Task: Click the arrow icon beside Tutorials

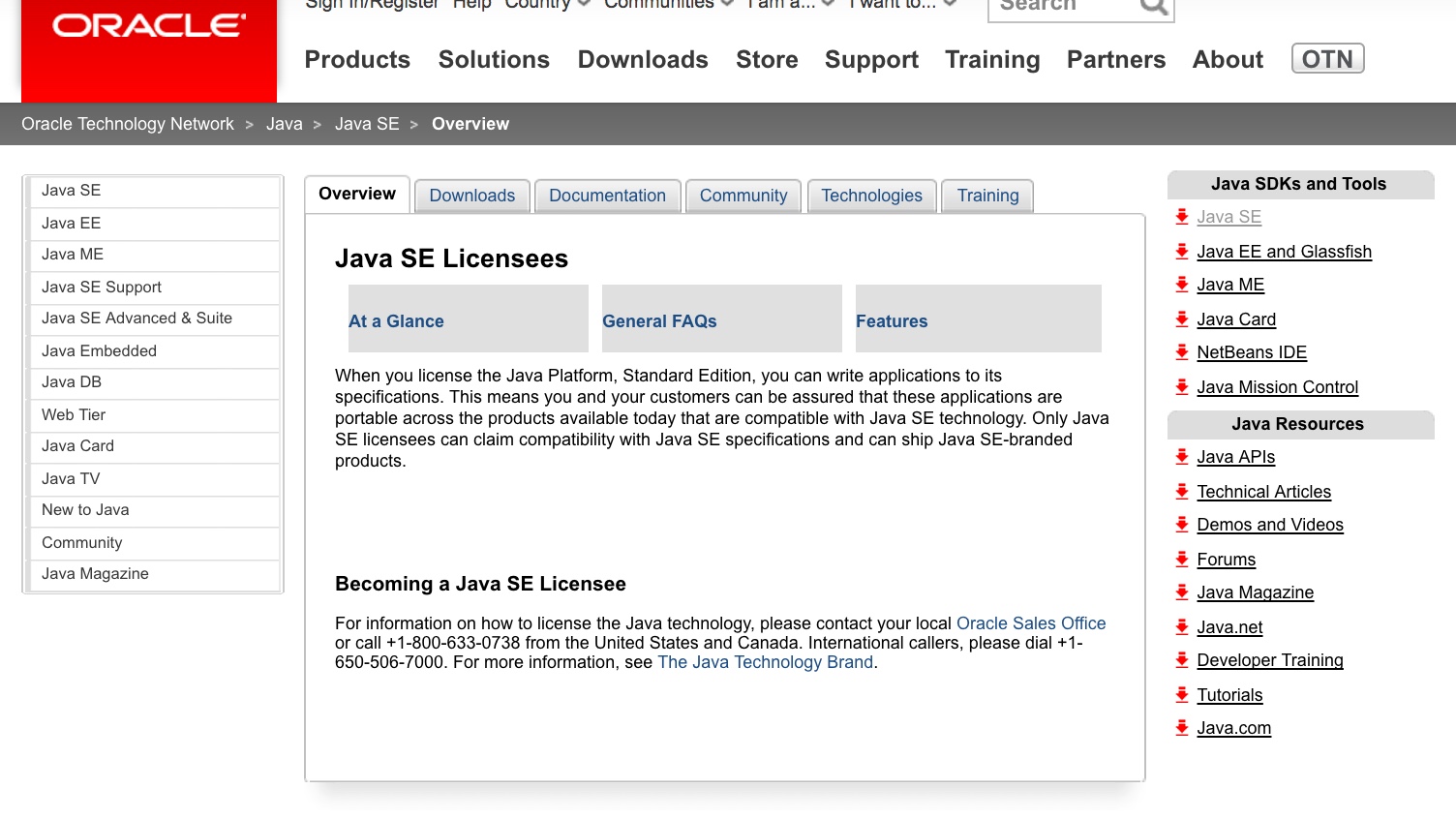Action: tap(1182, 695)
